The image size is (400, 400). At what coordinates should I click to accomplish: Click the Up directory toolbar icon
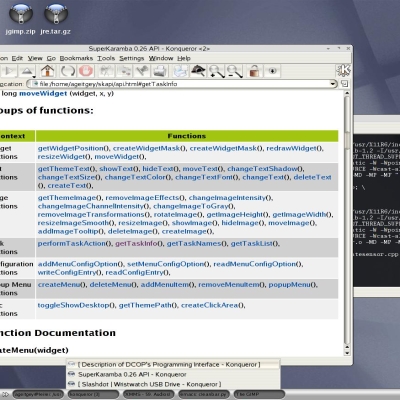coord(27,71)
